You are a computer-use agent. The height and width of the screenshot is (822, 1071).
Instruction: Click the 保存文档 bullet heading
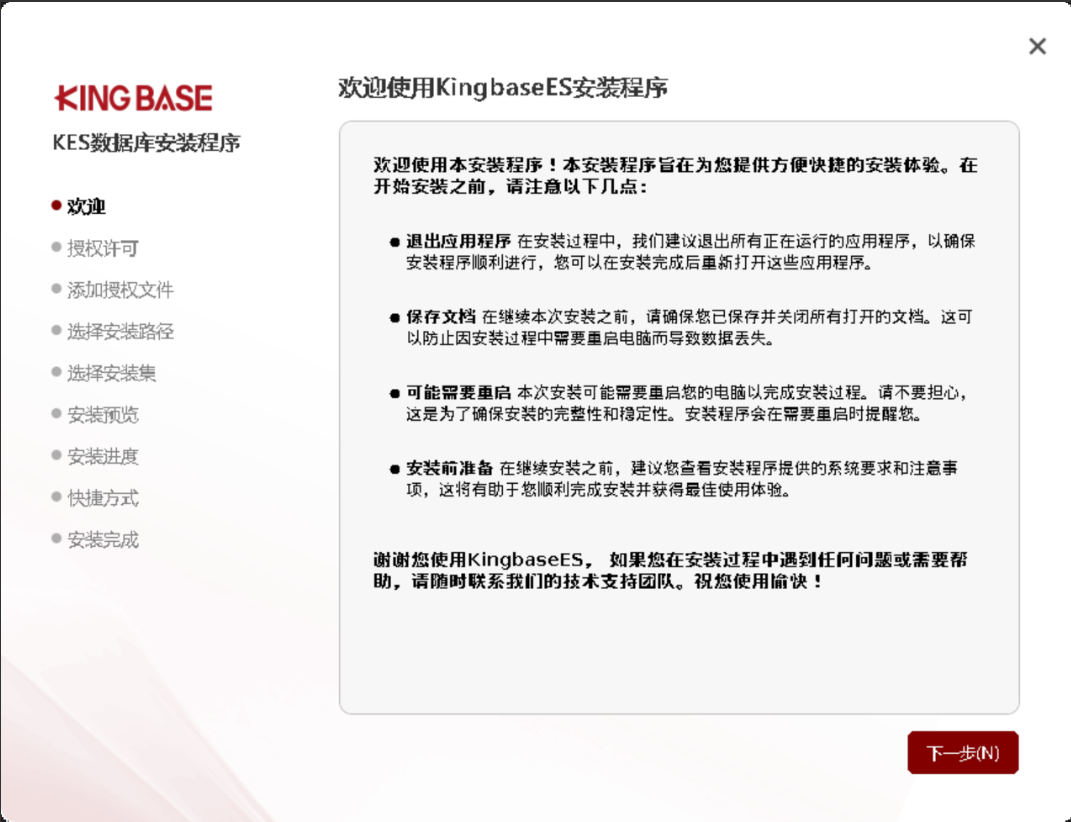coord(441,317)
